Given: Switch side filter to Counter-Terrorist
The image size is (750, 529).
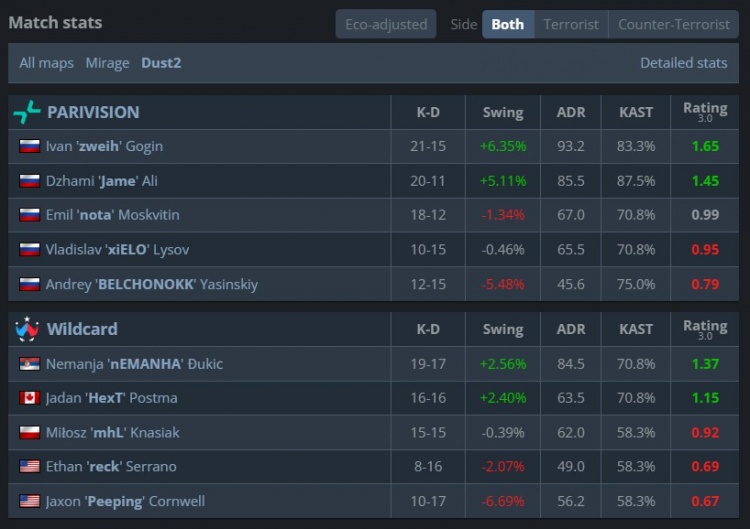Looking at the screenshot, I should click(674, 24).
